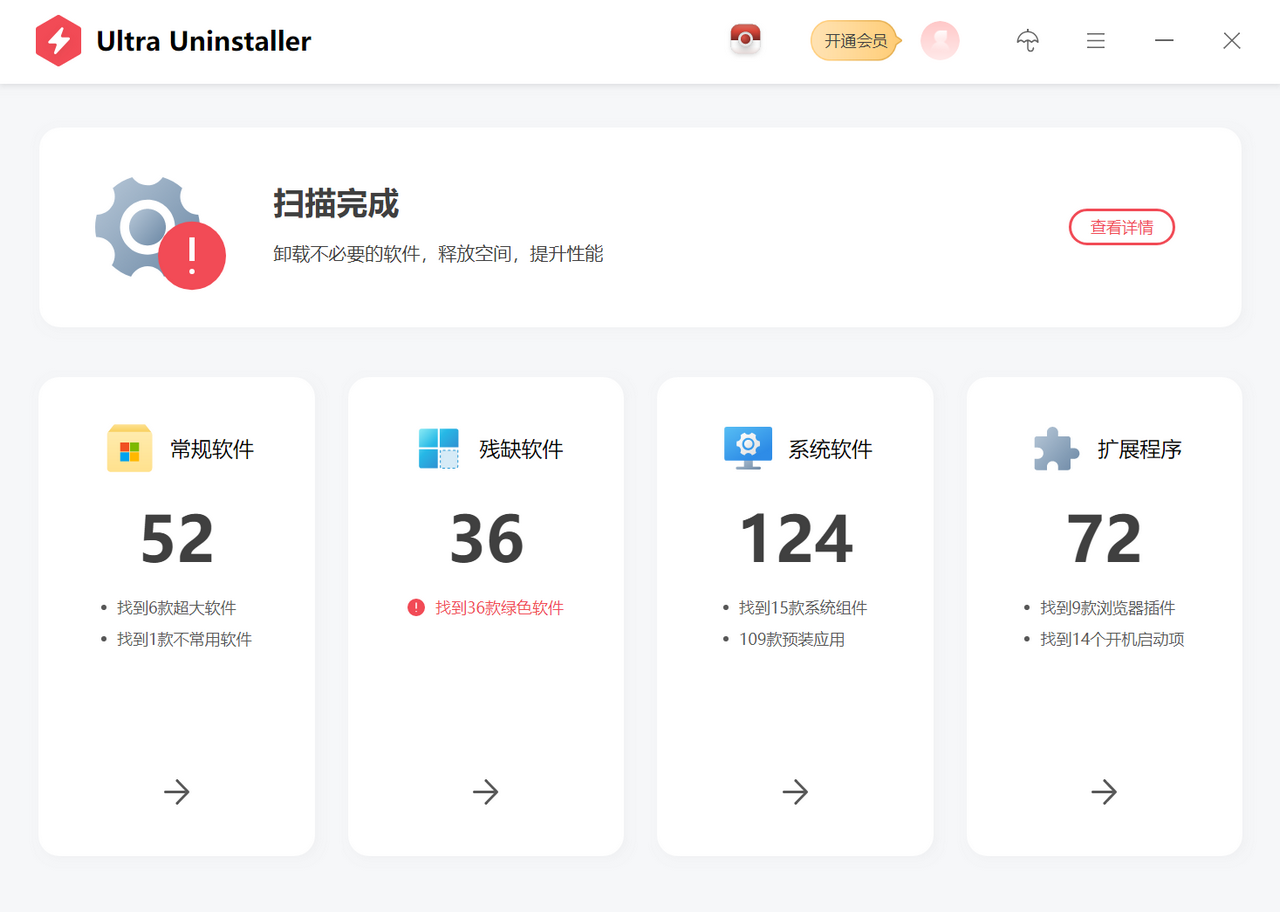Click the 常规软件 colorful folder icon
1280x912 pixels.
[129, 448]
